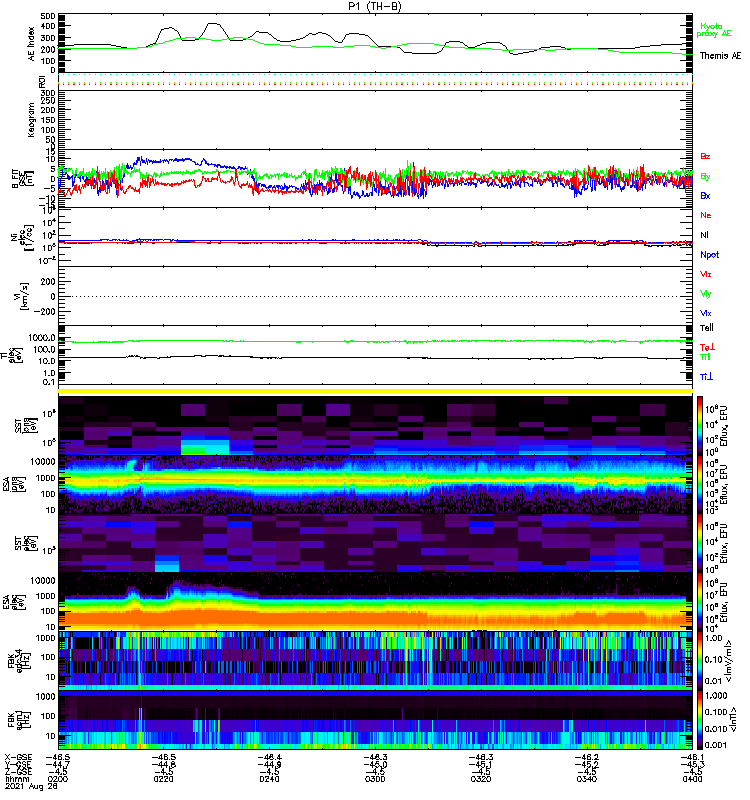Select the green "By" legend label
750x800 pixels.
(x=705, y=177)
